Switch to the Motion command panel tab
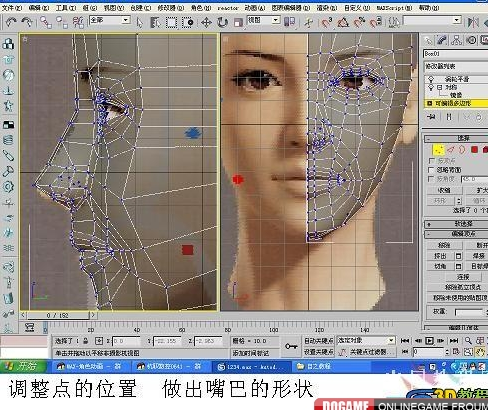 click(x=471, y=40)
